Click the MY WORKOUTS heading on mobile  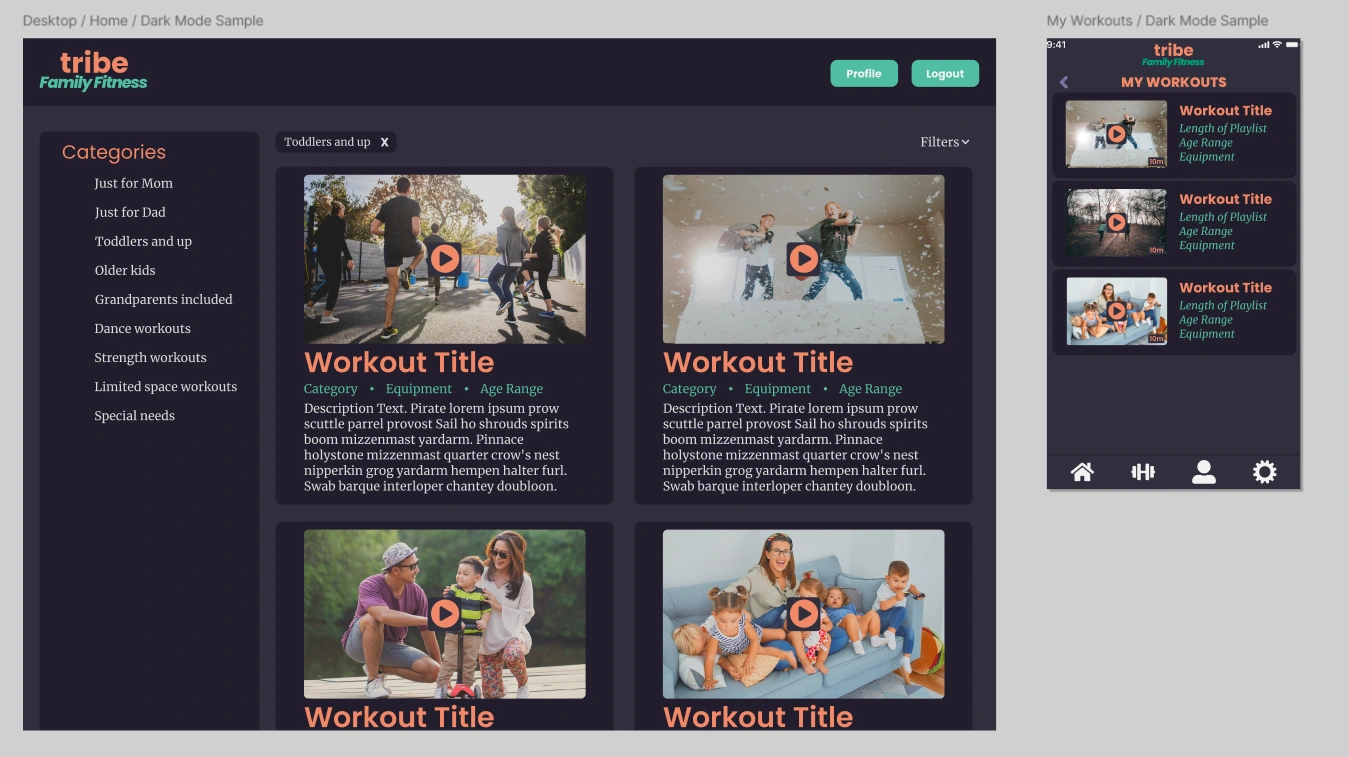coord(1173,82)
